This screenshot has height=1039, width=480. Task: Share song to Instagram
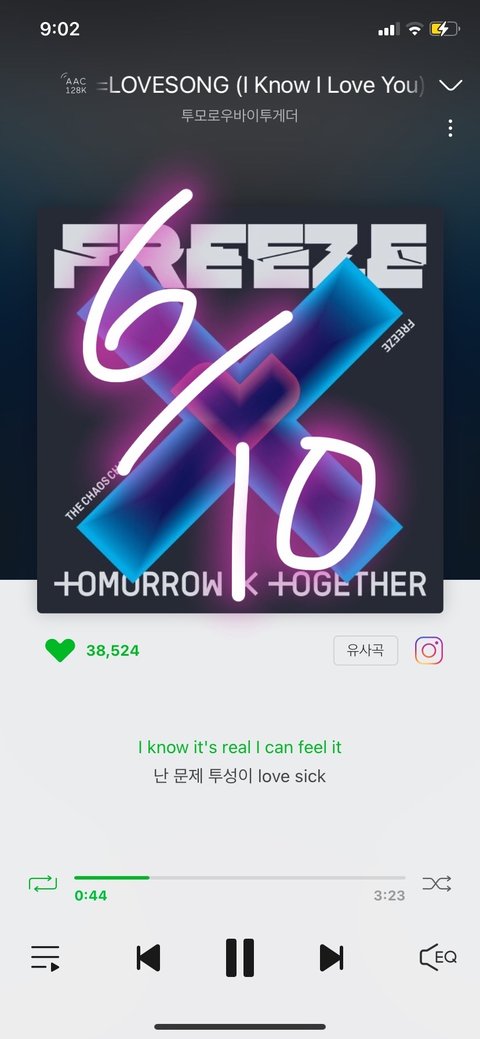(x=429, y=651)
